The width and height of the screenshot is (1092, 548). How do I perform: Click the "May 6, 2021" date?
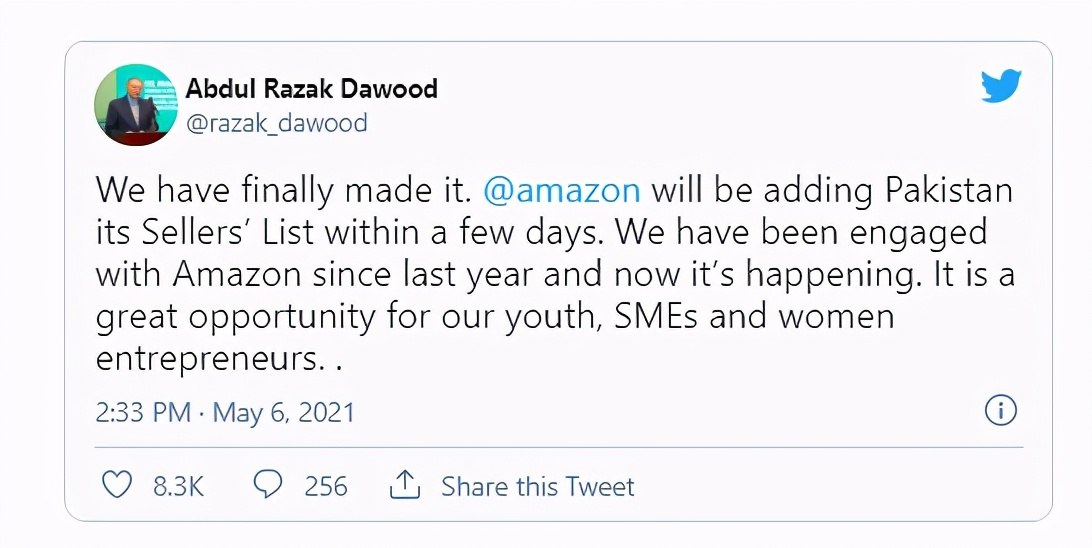tap(284, 412)
